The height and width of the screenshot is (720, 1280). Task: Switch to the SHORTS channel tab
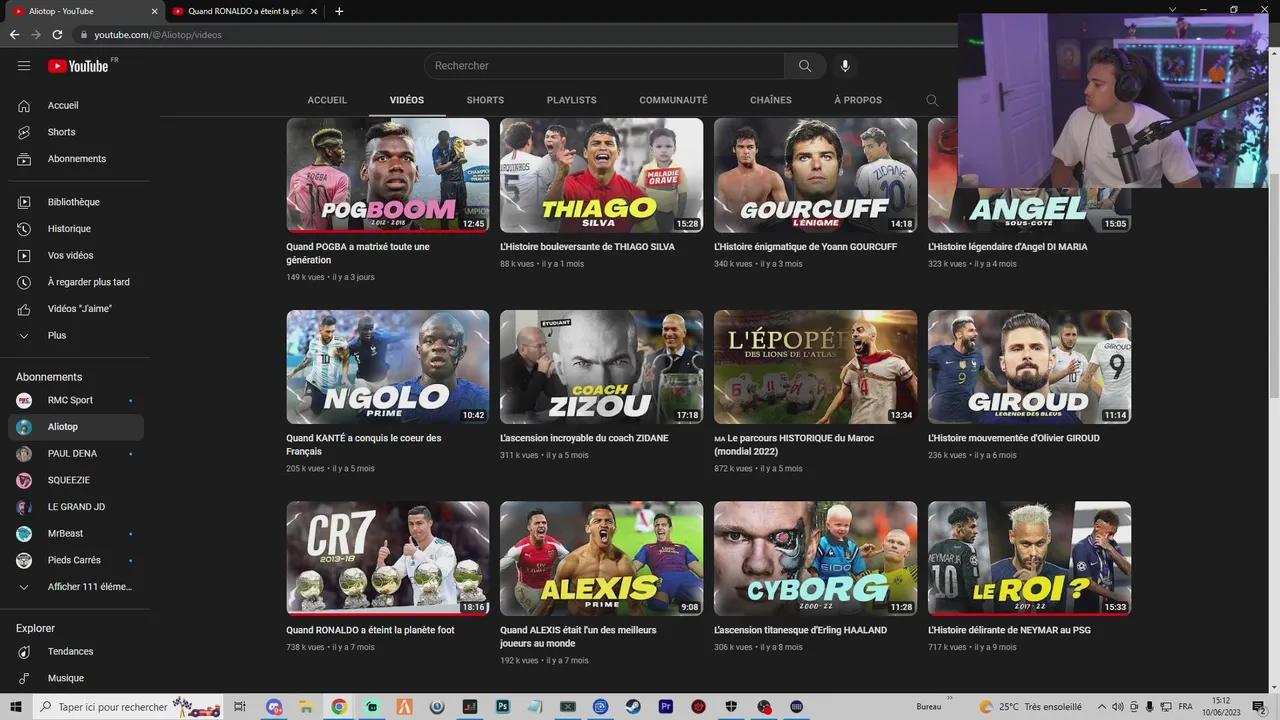(x=485, y=100)
